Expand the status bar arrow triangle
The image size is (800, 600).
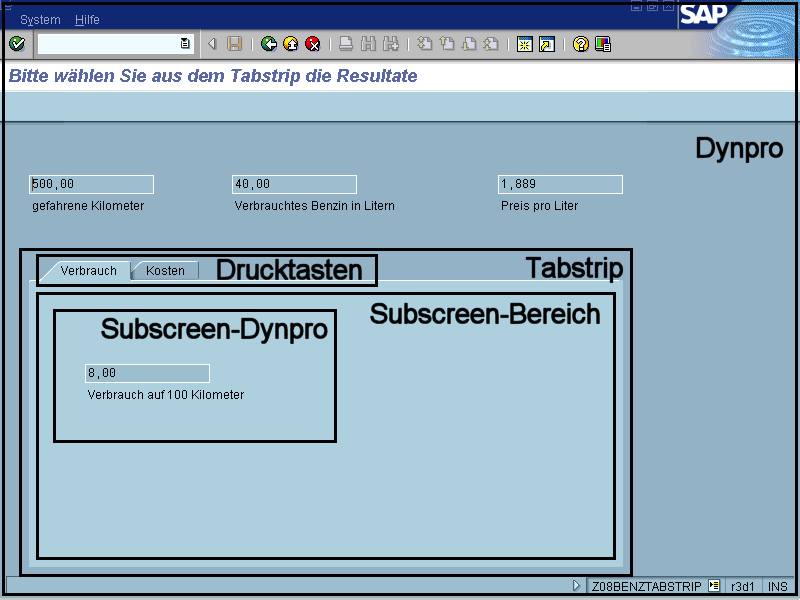click(x=576, y=586)
